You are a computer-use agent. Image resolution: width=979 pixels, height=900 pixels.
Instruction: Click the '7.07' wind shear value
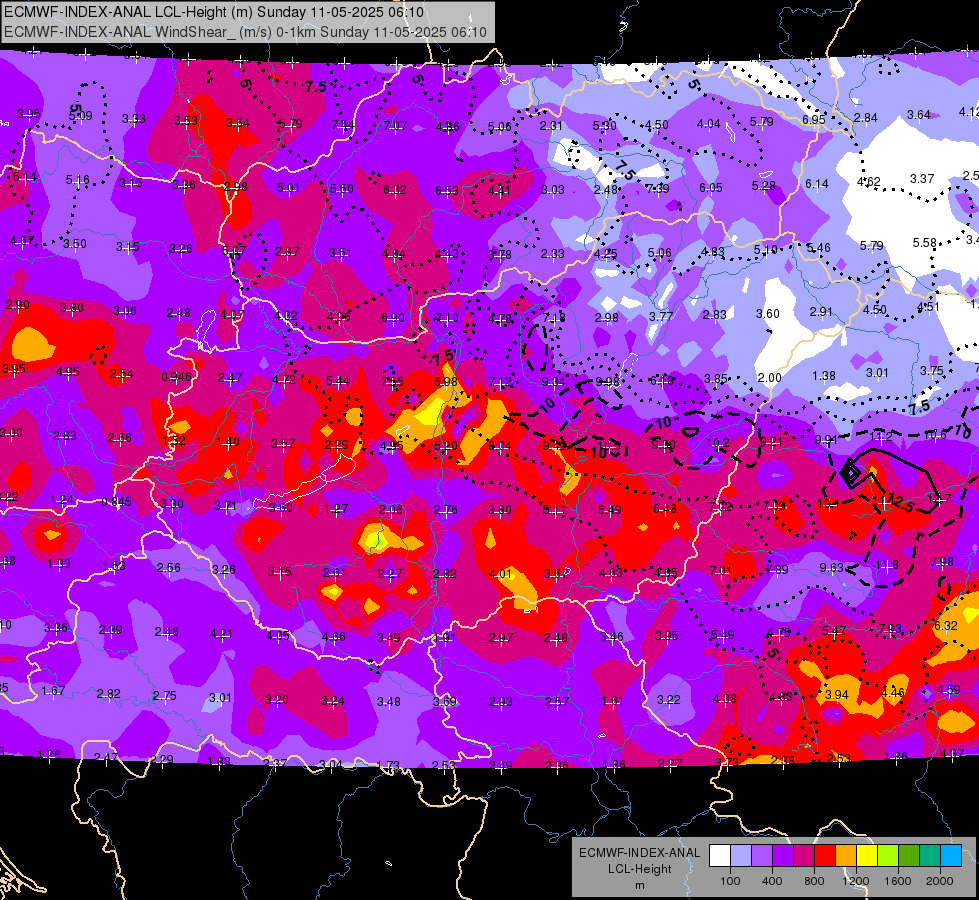[x=395, y=126]
